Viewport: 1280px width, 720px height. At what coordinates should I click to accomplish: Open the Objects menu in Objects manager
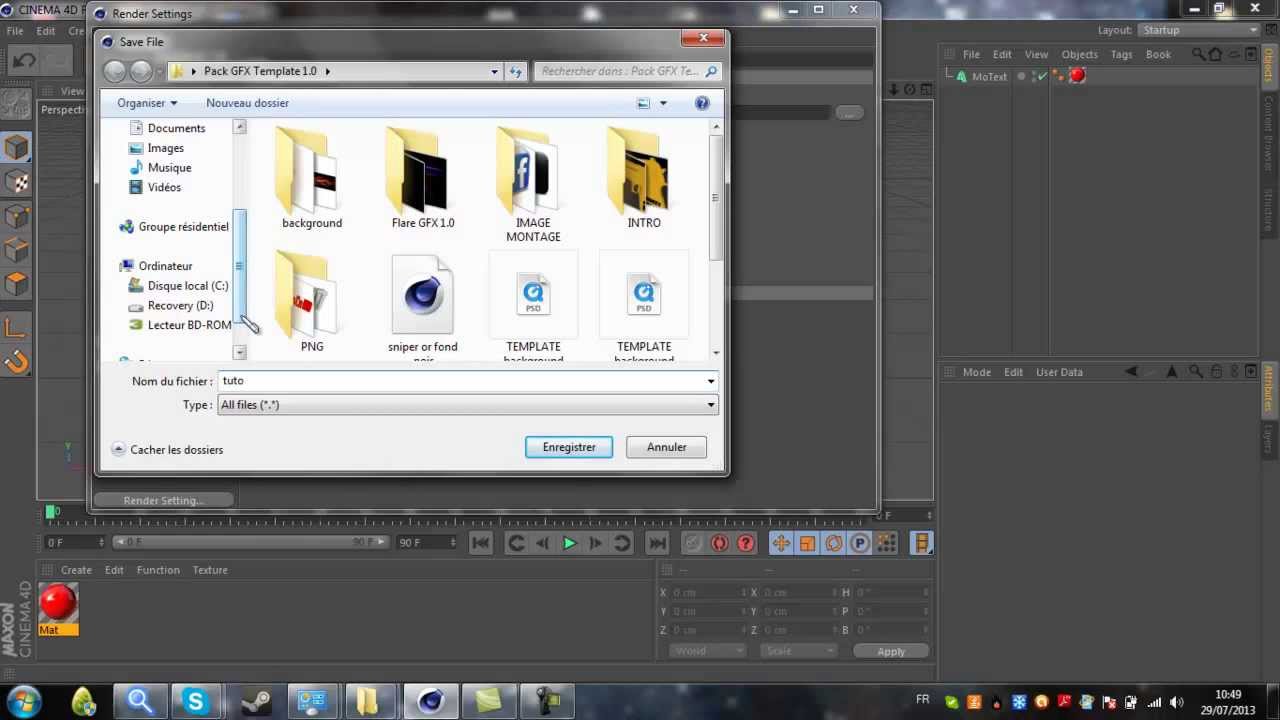point(1079,54)
